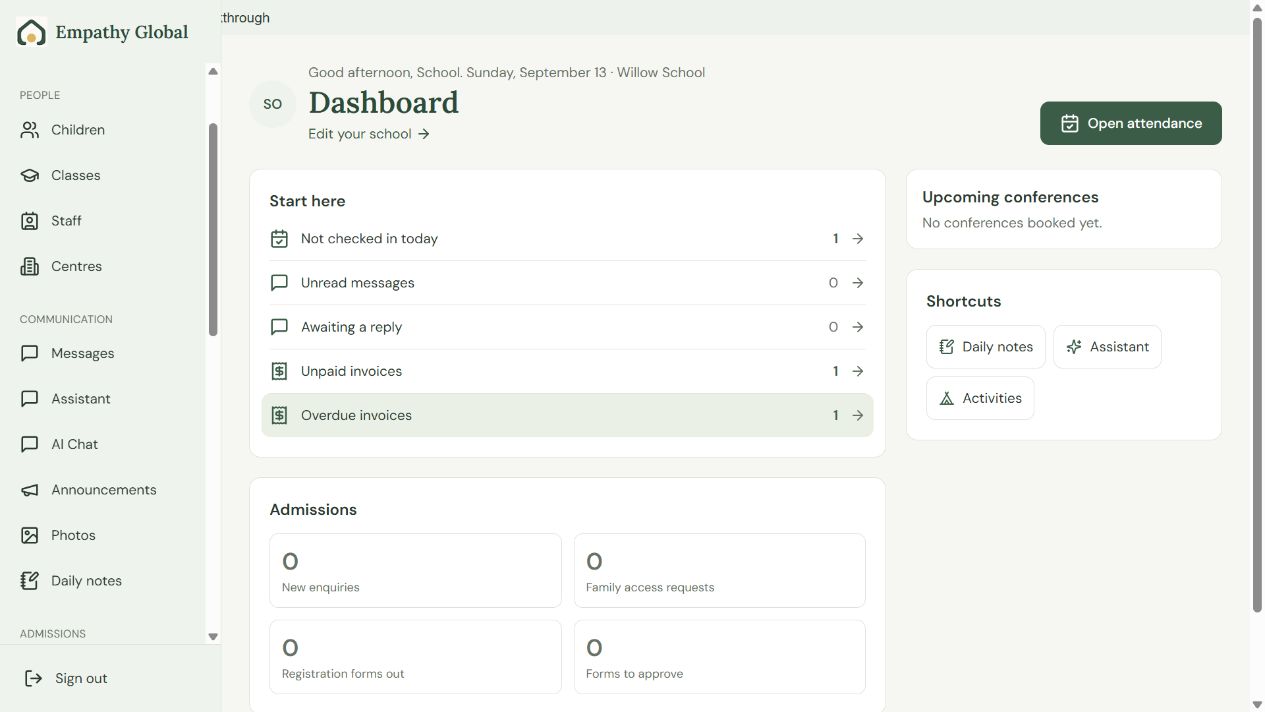1265x712 pixels.
Task: Open the Daily notes shortcut
Action: tap(986, 347)
